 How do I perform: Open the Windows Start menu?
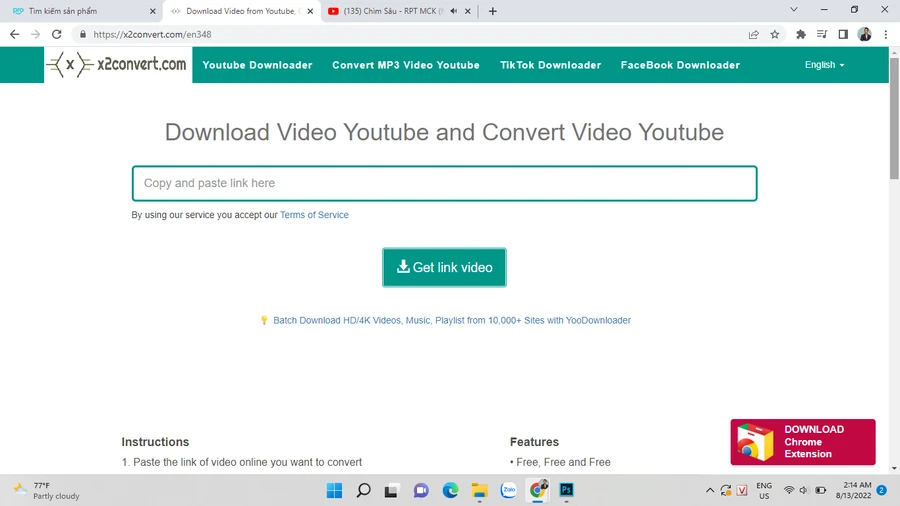tap(334, 491)
